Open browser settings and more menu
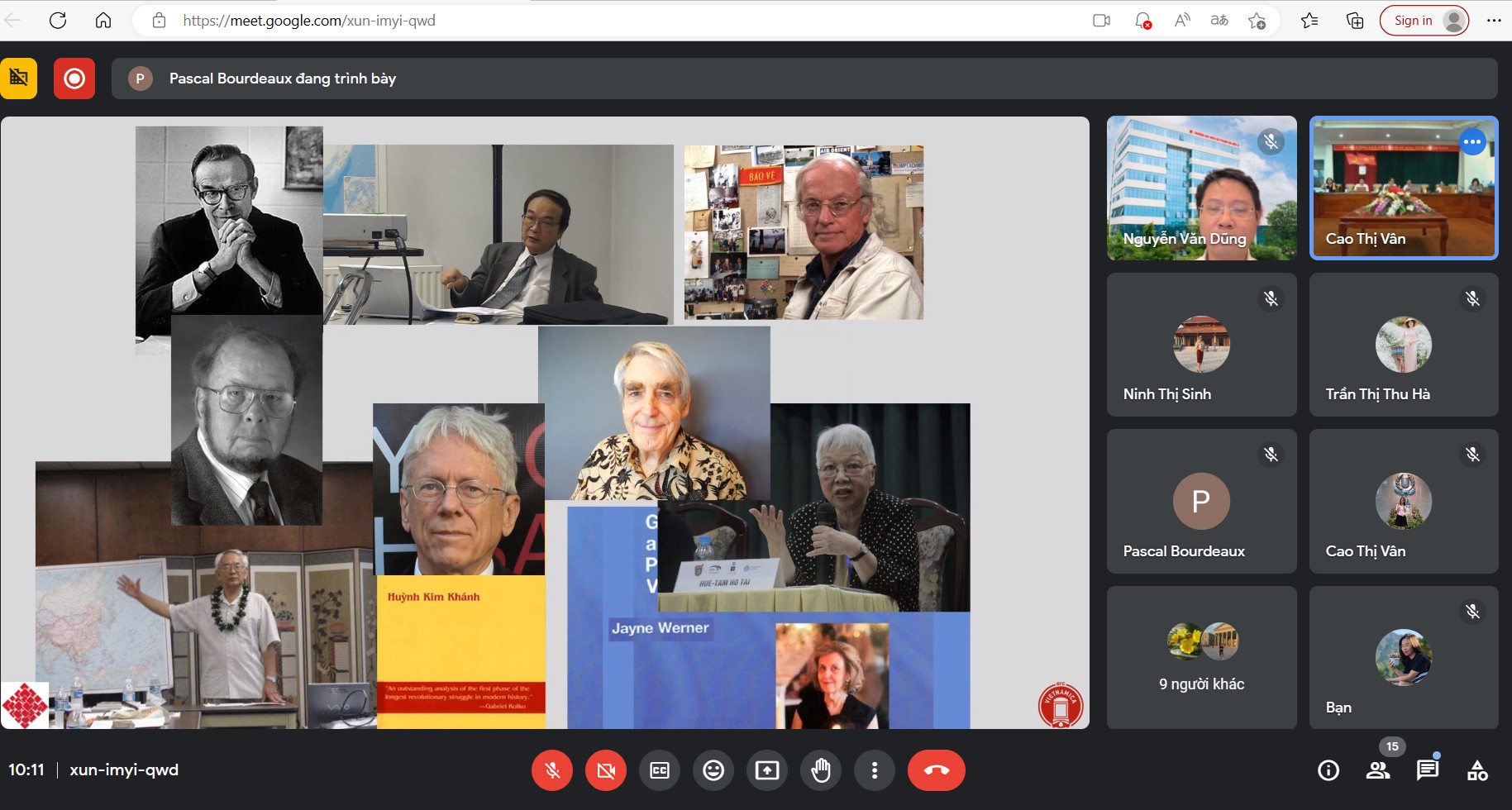Viewport: 1512px width, 810px height. tap(1494, 21)
